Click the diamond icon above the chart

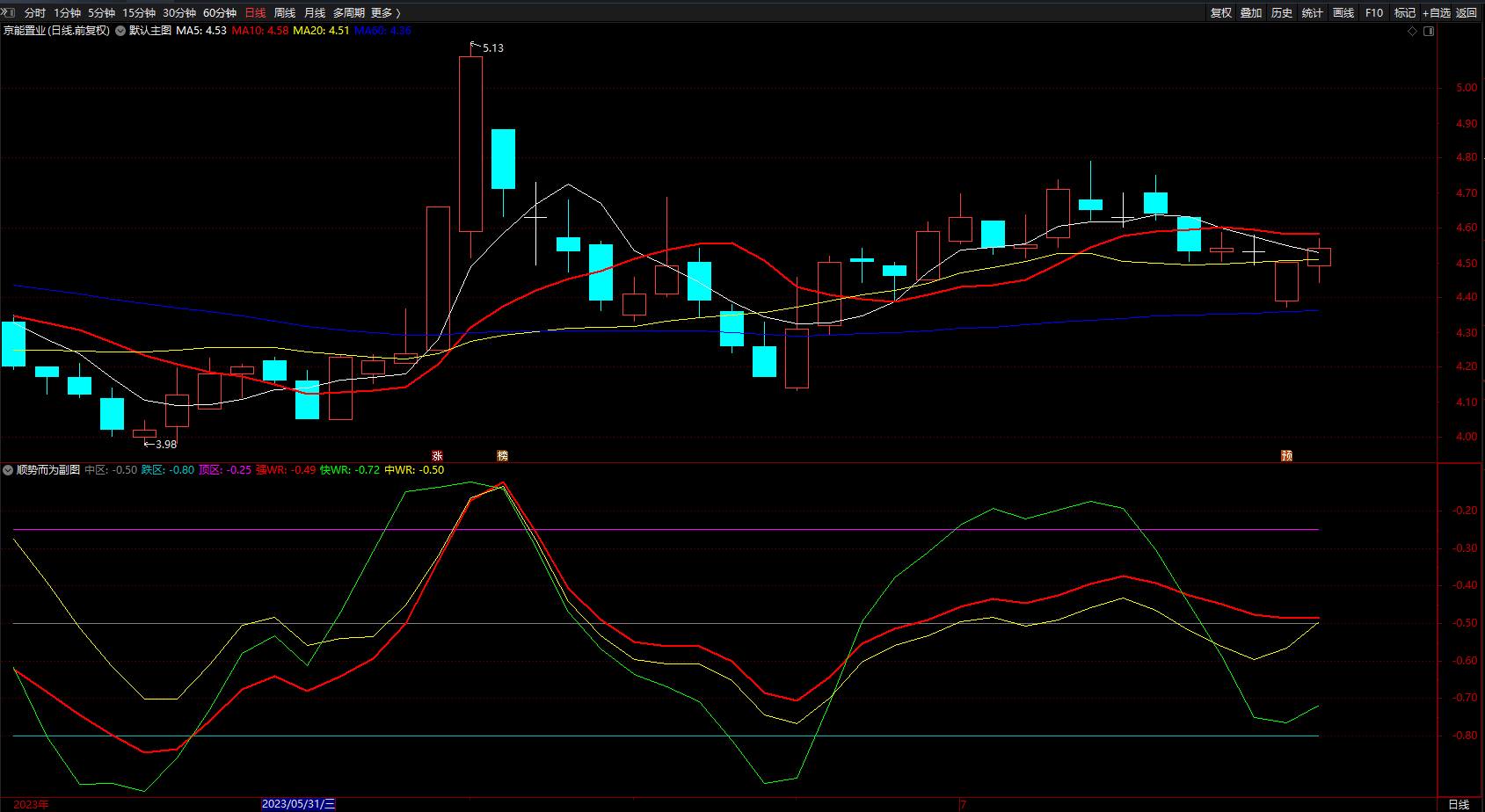tap(1413, 31)
